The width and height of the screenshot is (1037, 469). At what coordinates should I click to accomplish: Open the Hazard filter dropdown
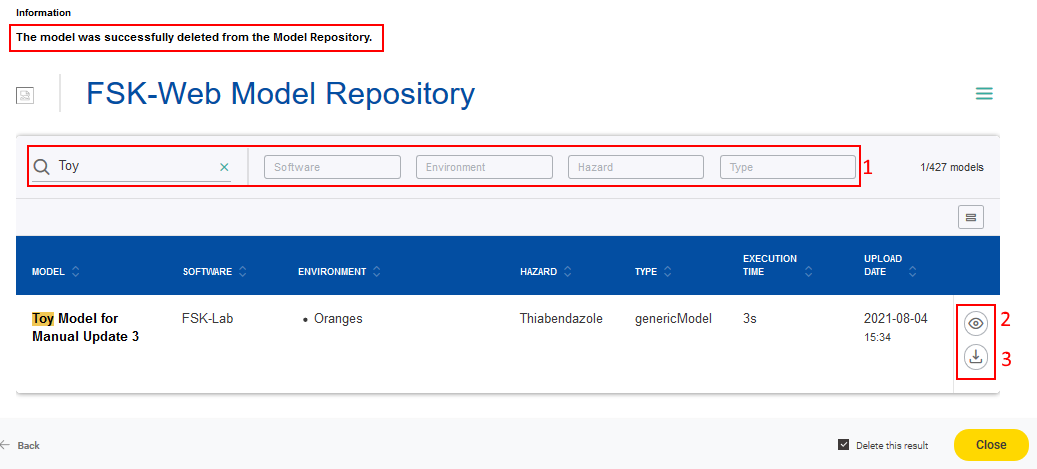pos(636,167)
